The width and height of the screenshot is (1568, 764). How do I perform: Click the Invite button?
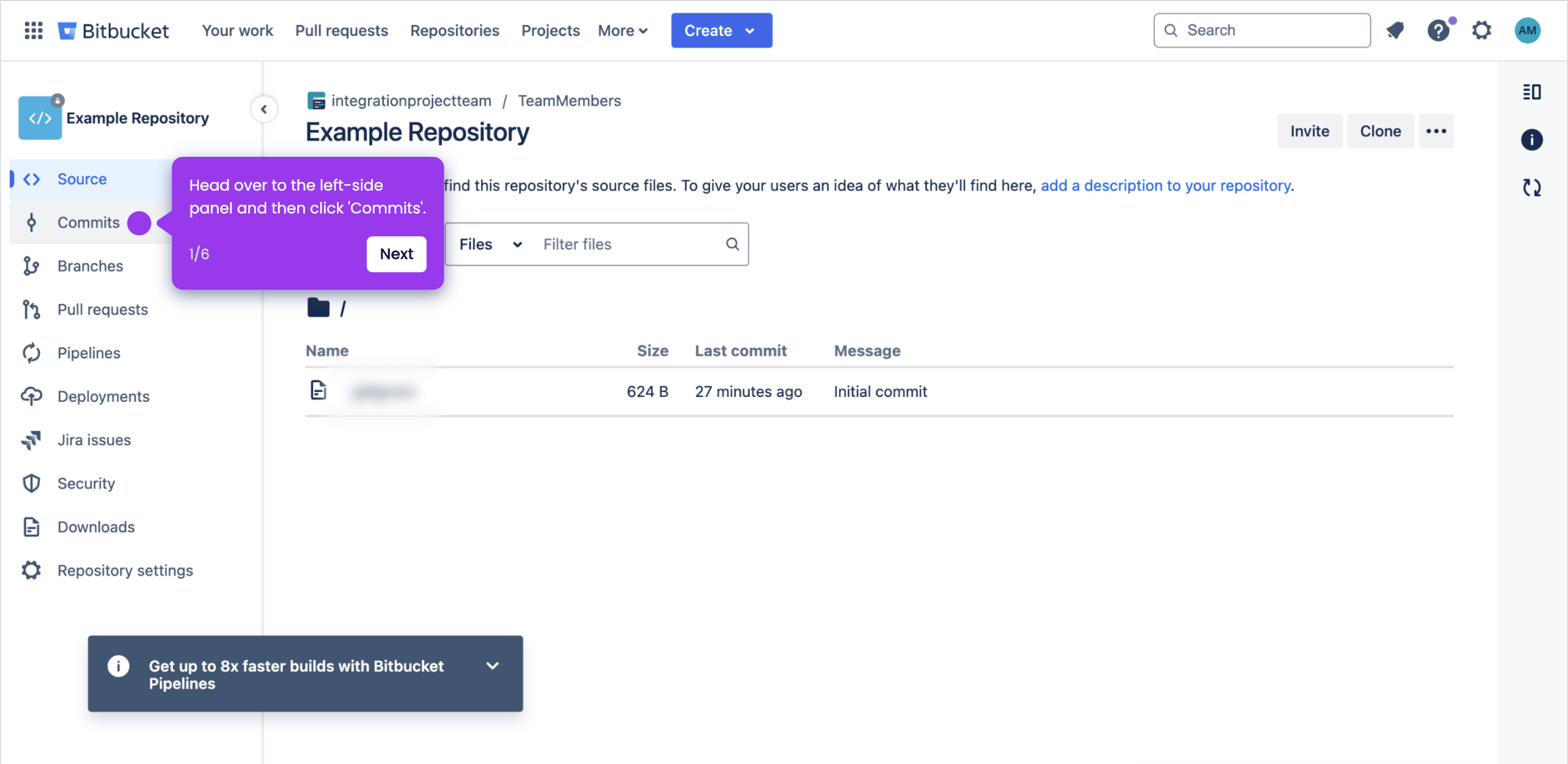[x=1309, y=131]
